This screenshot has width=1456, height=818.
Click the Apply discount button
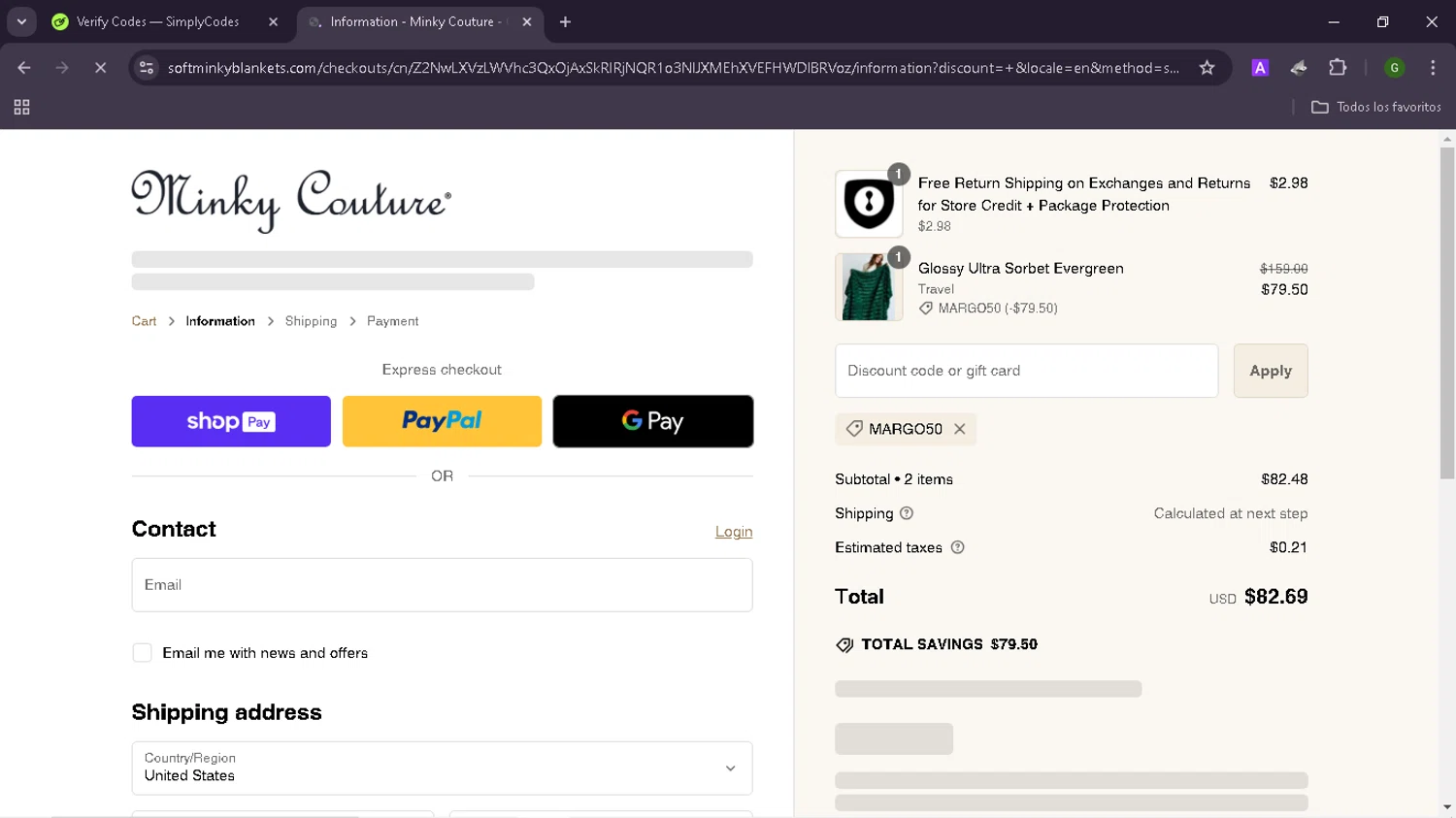click(x=1271, y=371)
